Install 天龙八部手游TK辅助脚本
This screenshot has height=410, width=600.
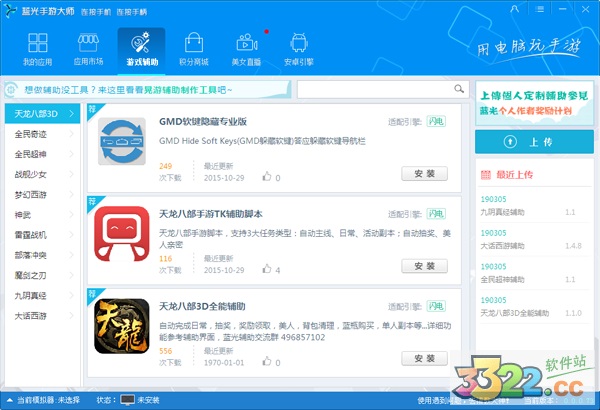point(424,266)
